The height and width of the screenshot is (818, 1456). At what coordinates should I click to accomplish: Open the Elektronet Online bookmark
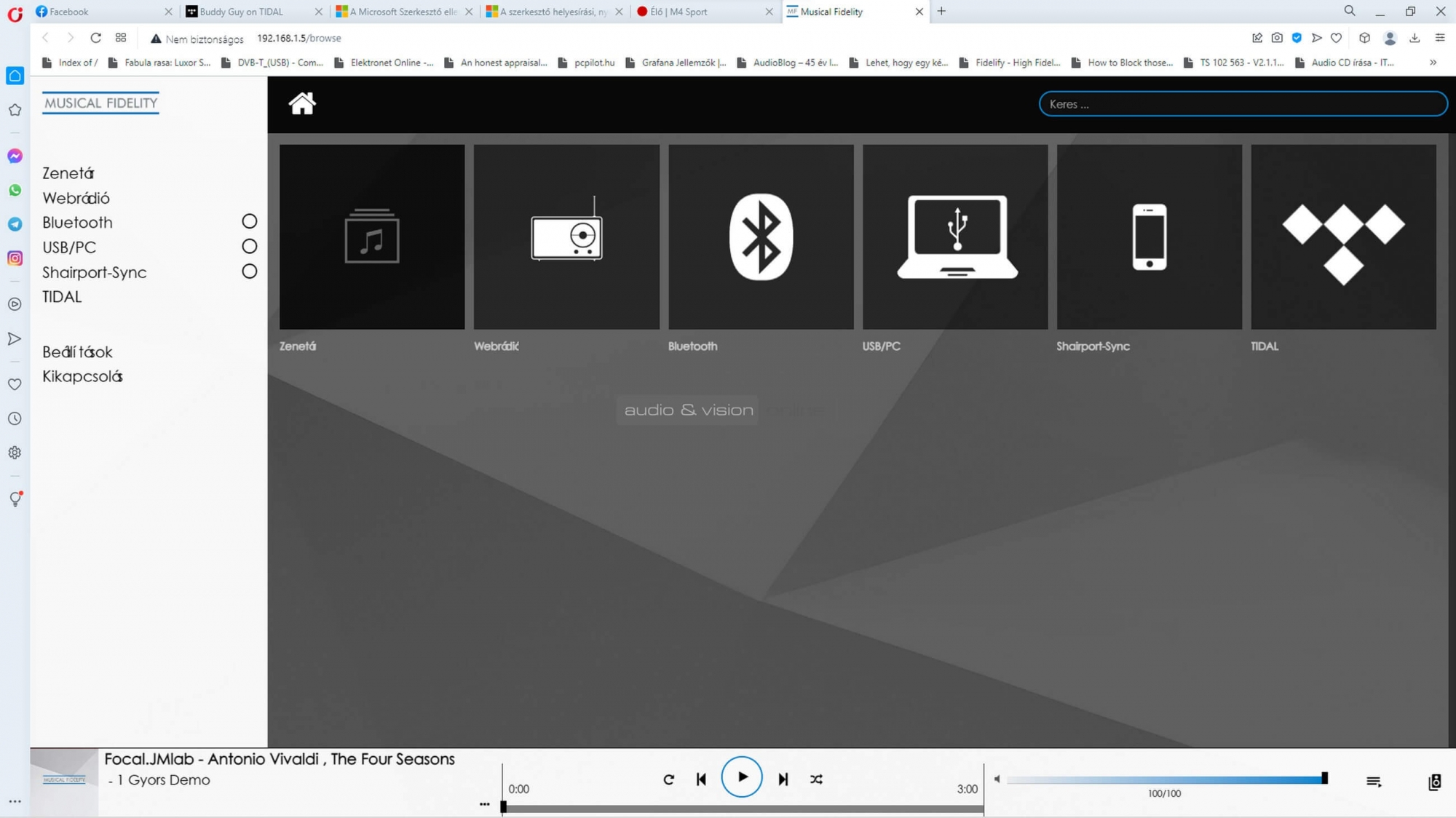tap(384, 63)
